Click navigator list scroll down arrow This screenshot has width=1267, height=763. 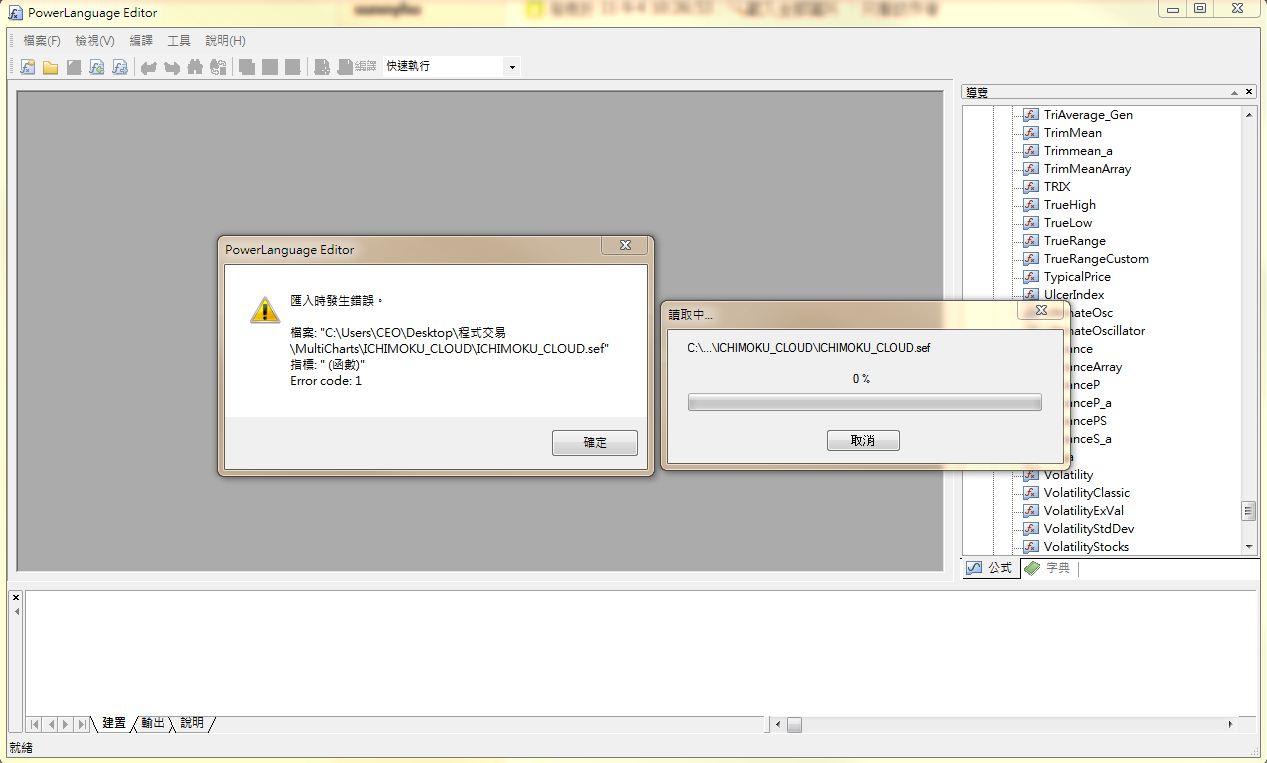pyautogui.click(x=1249, y=547)
